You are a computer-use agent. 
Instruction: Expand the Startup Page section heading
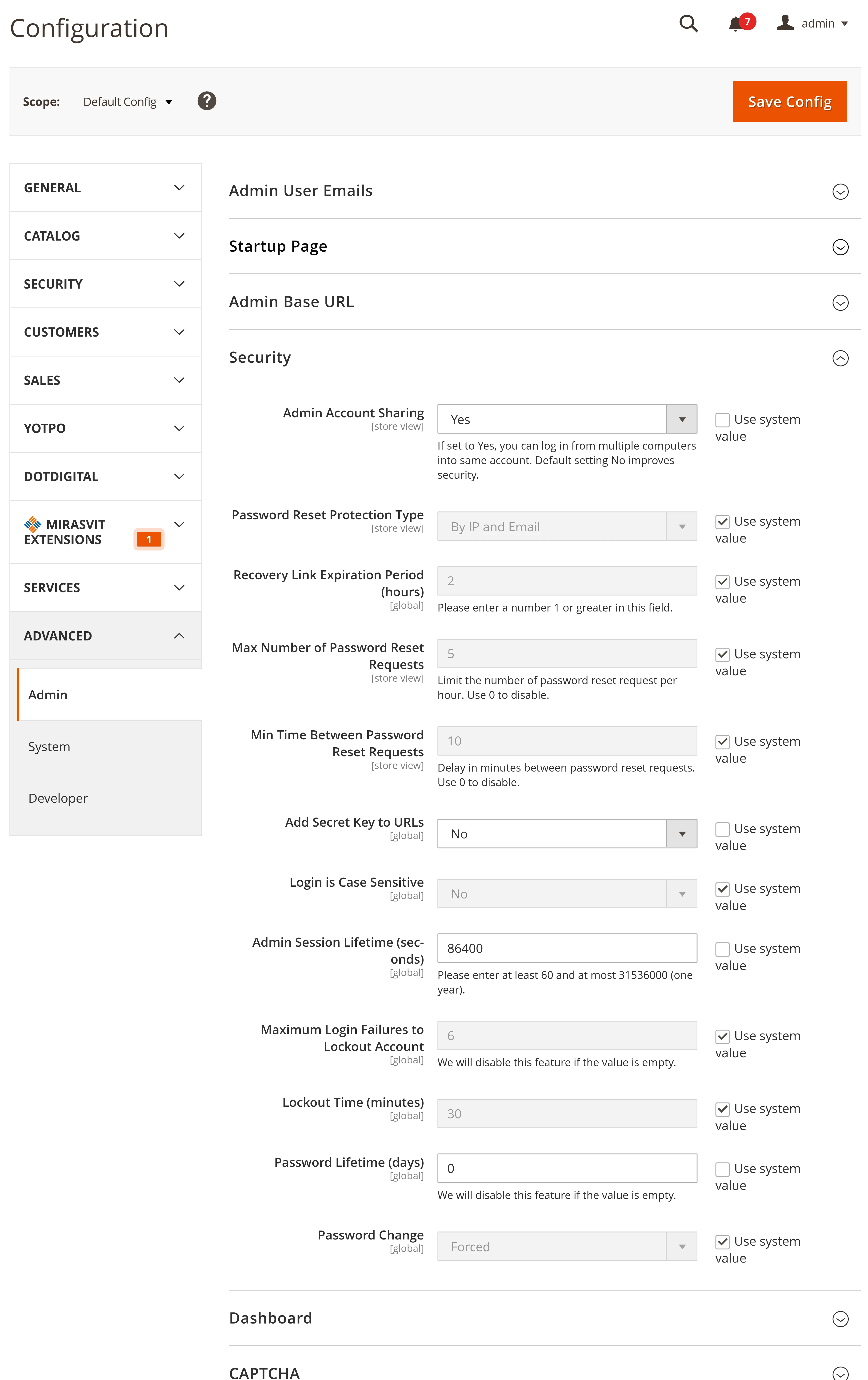(278, 246)
